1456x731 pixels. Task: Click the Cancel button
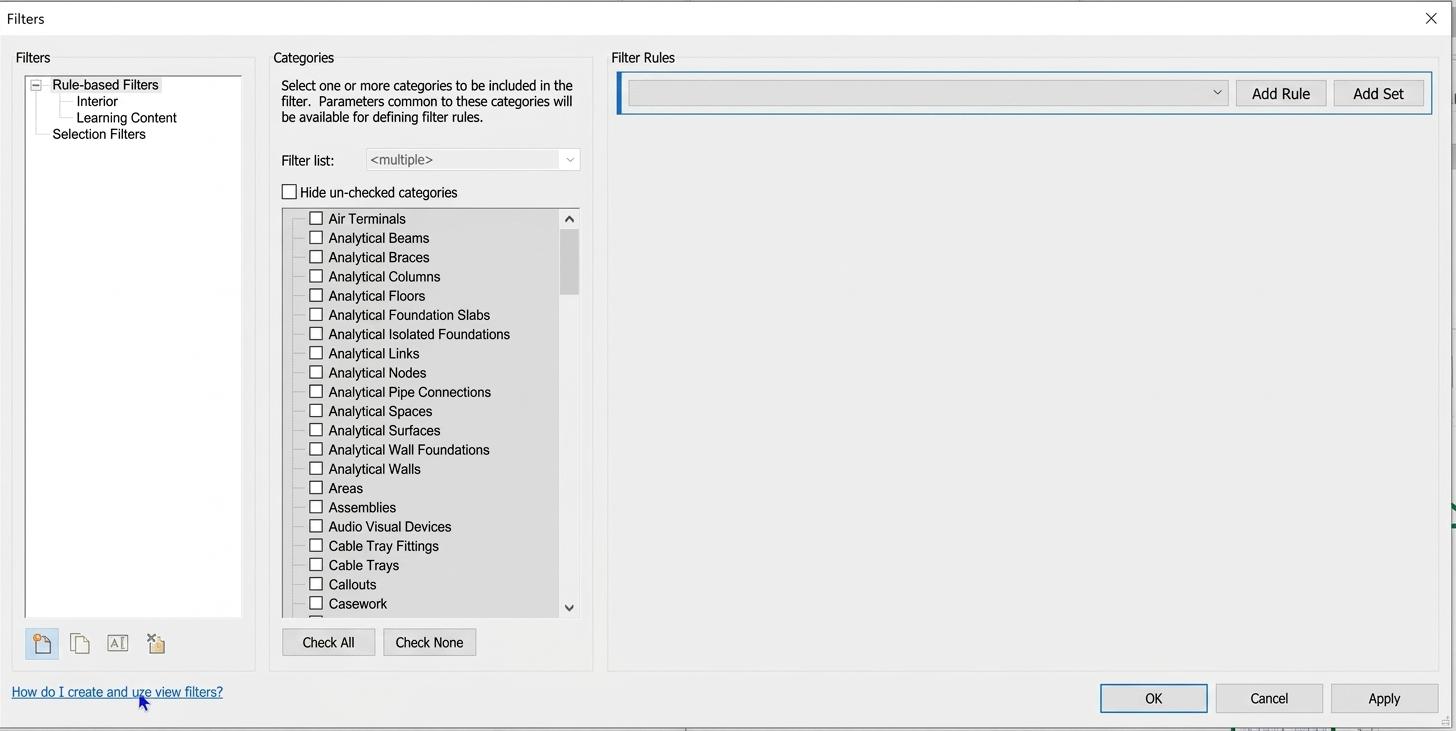point(1269,698)
